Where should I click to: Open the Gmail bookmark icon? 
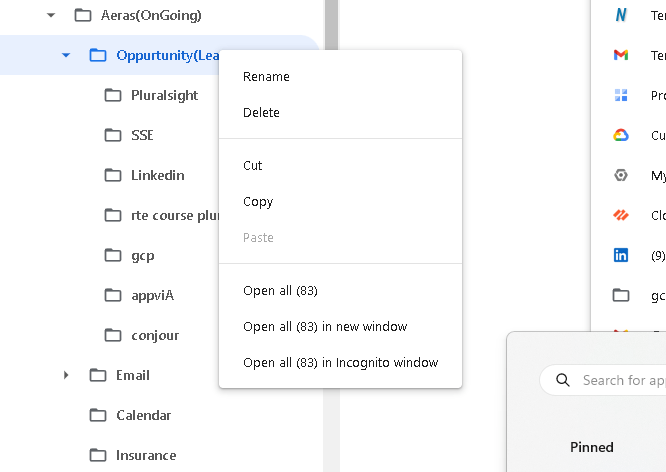coord(621,55)
